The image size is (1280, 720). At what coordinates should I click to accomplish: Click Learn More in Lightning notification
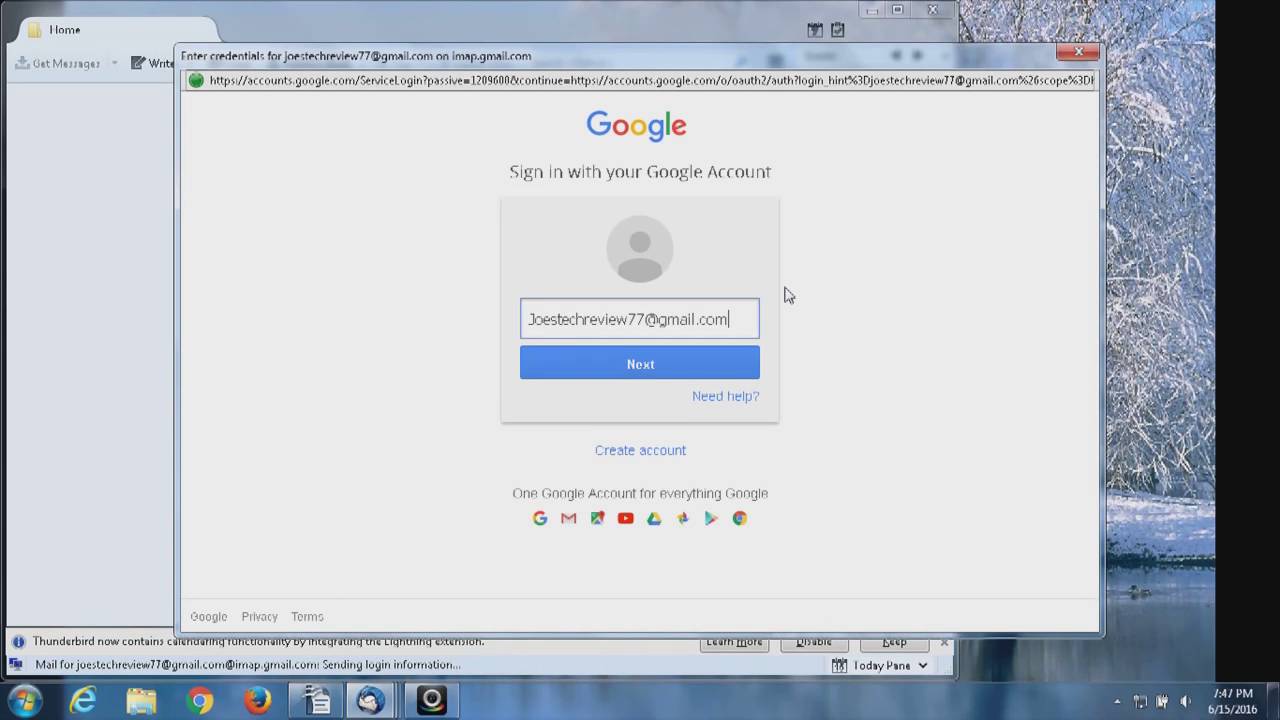pos(735,642)
